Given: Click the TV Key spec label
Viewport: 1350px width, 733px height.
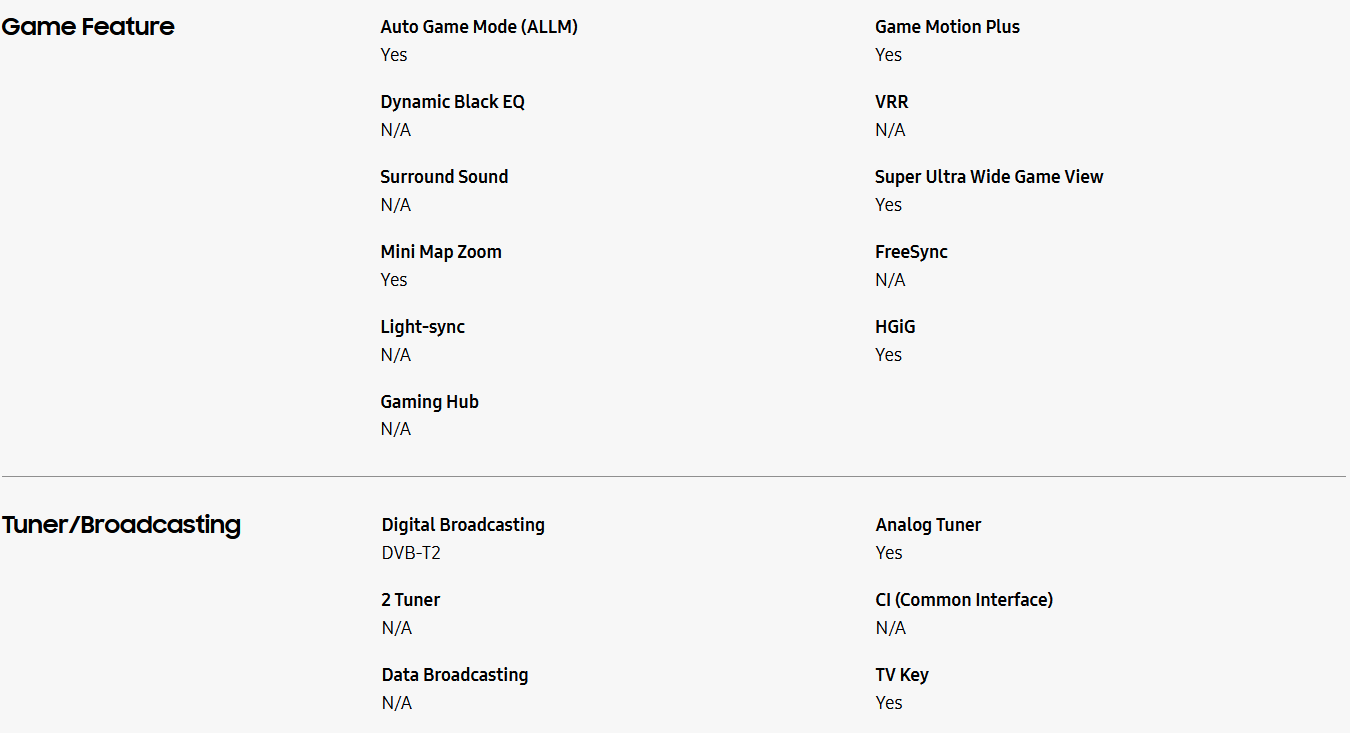Looking at the screenshot, I should click(x=902, y=675).
